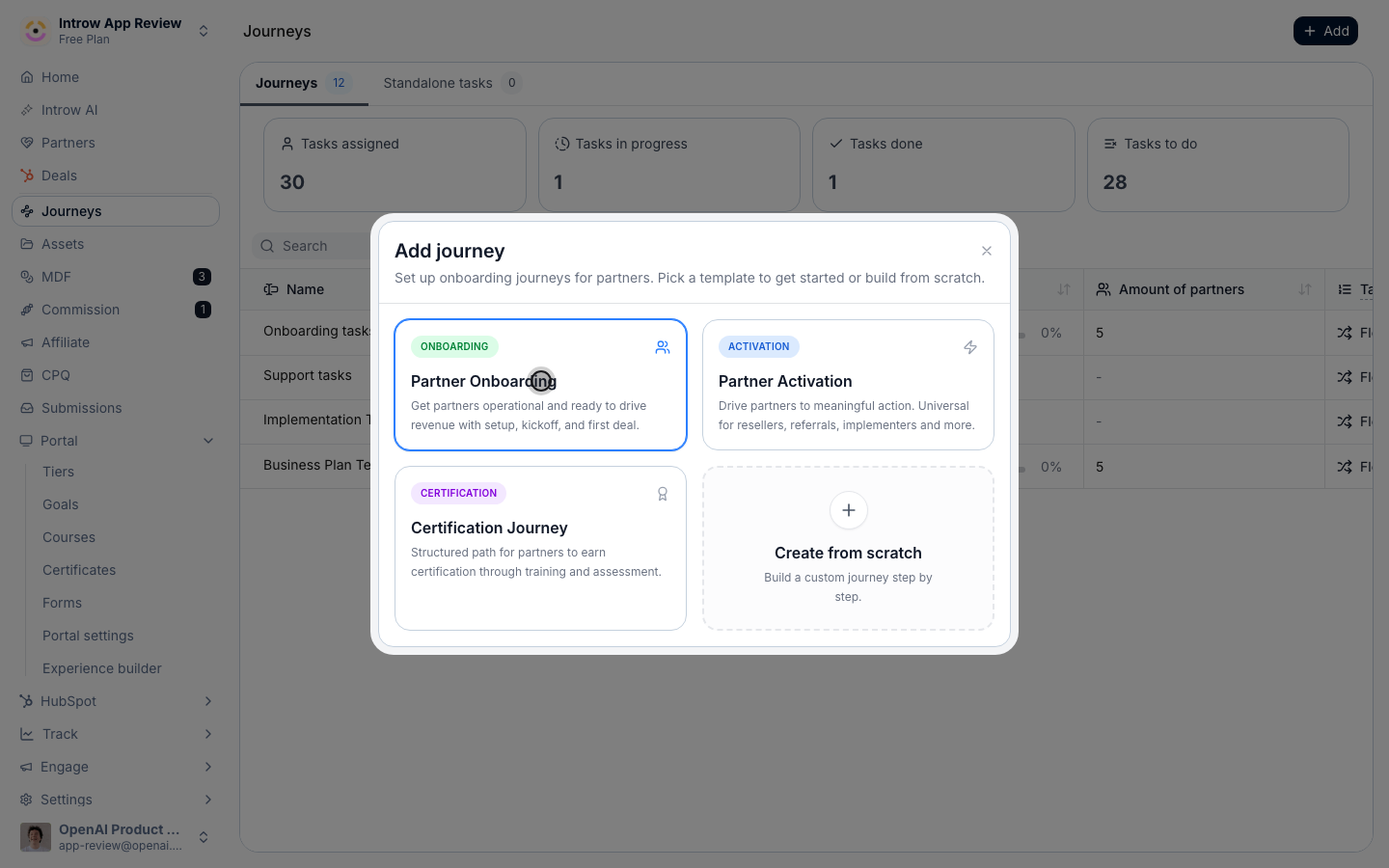Click the Introw app logo
1389x868 pixels.
36,31
